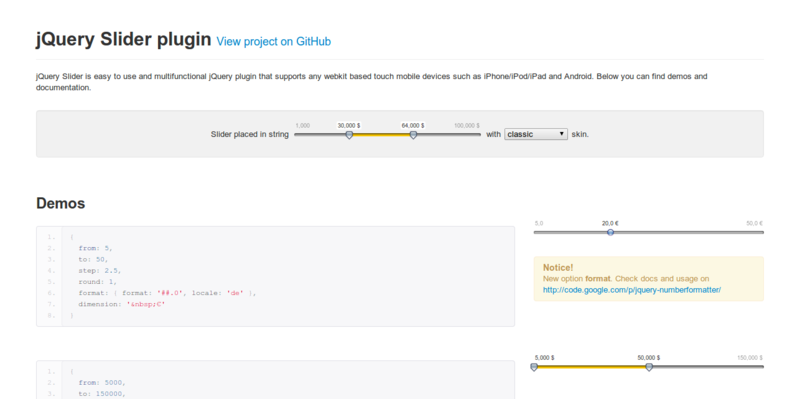Click the jQuery Slider plugin heading
This screenshot has height=399, width=800.
coord(123,39)
